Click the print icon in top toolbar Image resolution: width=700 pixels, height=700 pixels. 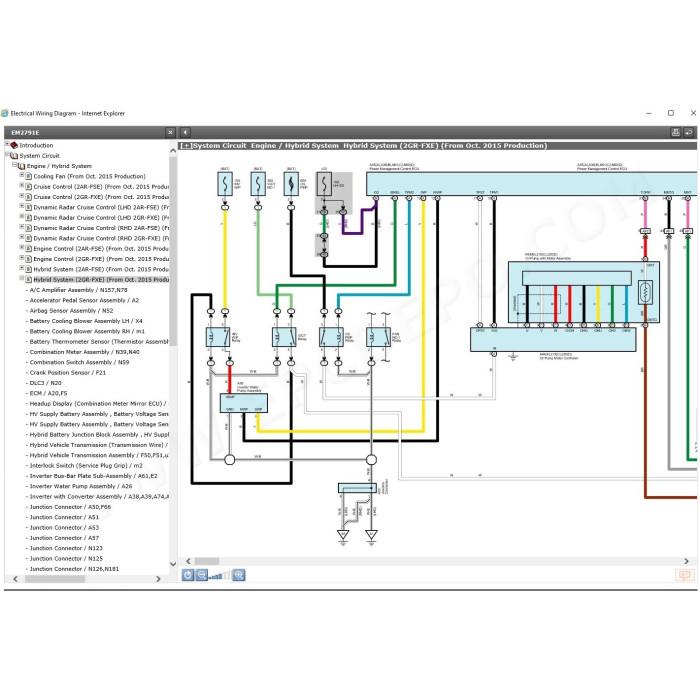675,132
